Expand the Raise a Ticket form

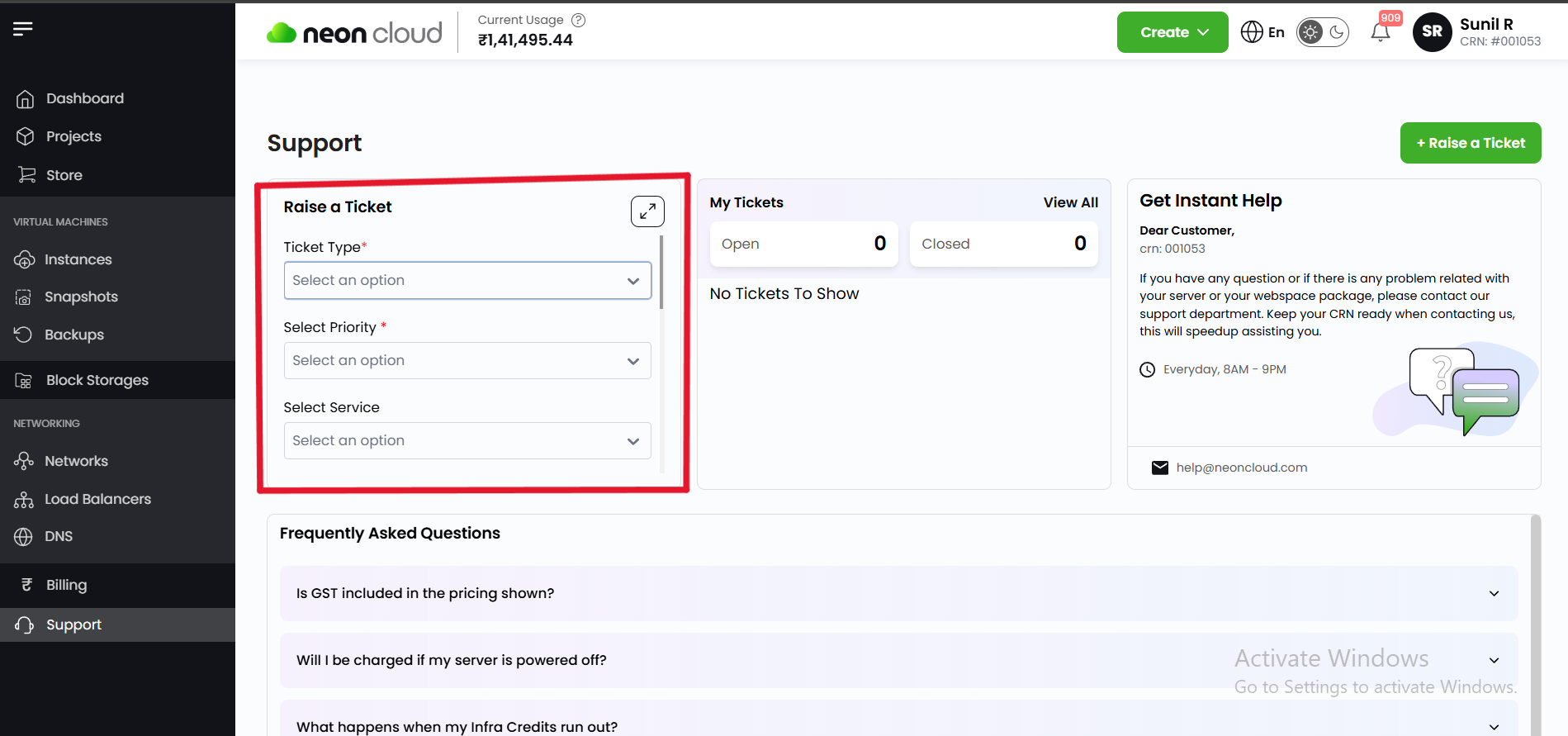(647, 211)
